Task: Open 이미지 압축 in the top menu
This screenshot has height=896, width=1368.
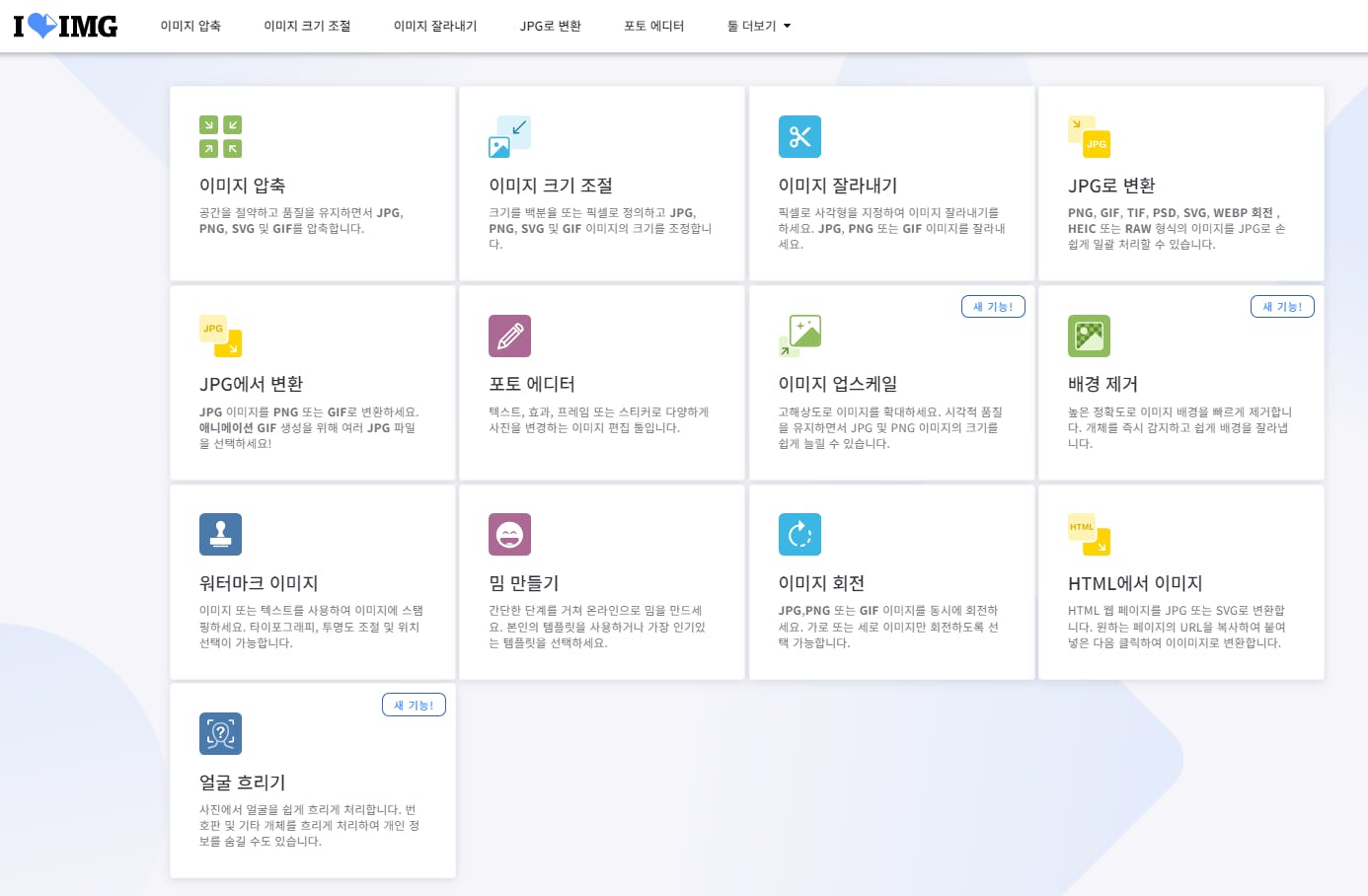Action: [190, 26]
